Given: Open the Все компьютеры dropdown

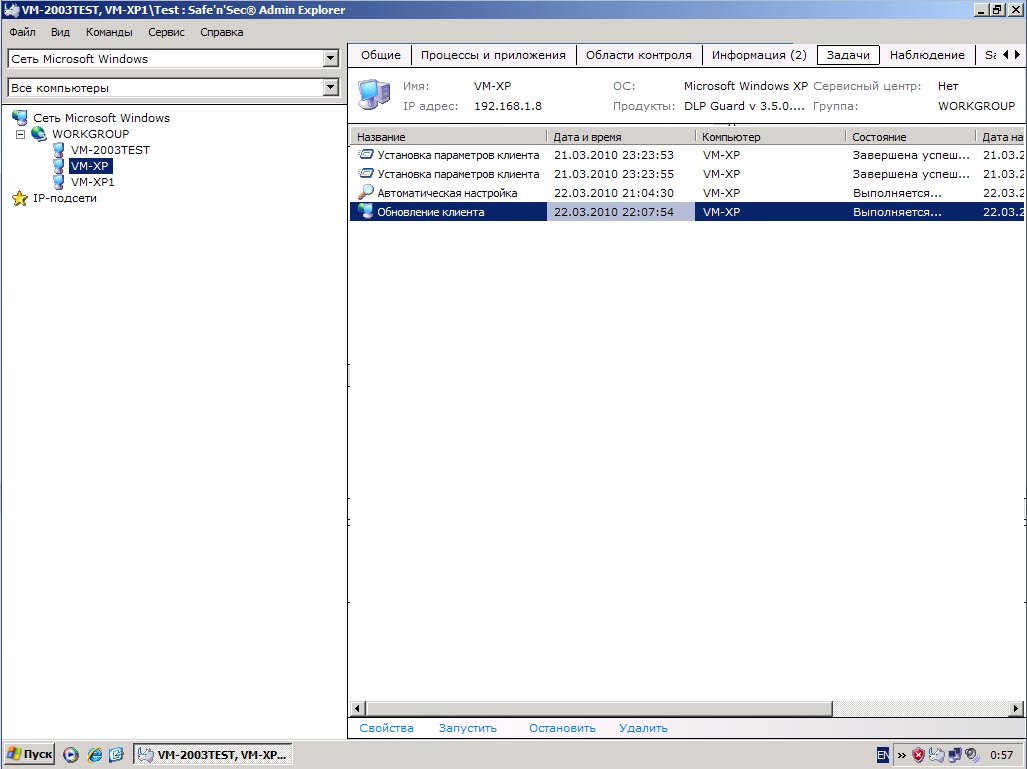Looking at the screenshot, I should 331,87.
